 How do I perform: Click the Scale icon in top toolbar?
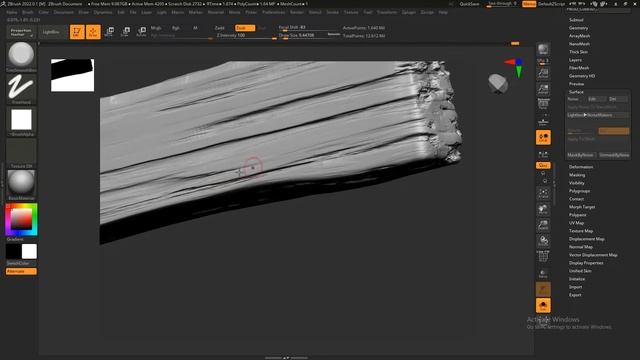click(x=125, y=32)
